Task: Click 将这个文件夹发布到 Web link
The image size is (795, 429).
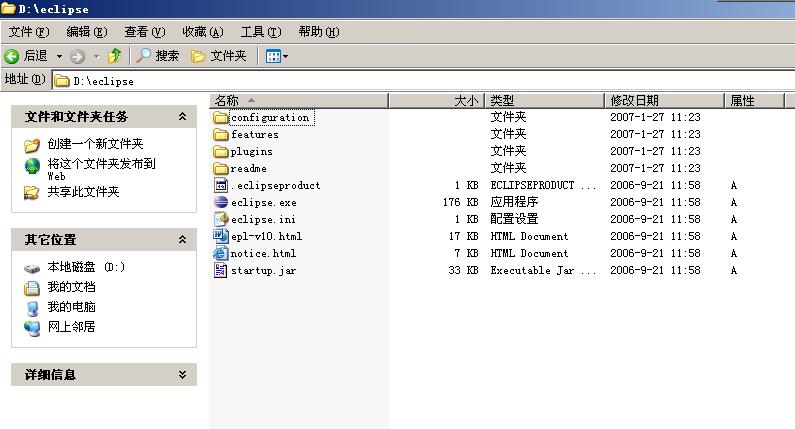Action: coord(101,169)
